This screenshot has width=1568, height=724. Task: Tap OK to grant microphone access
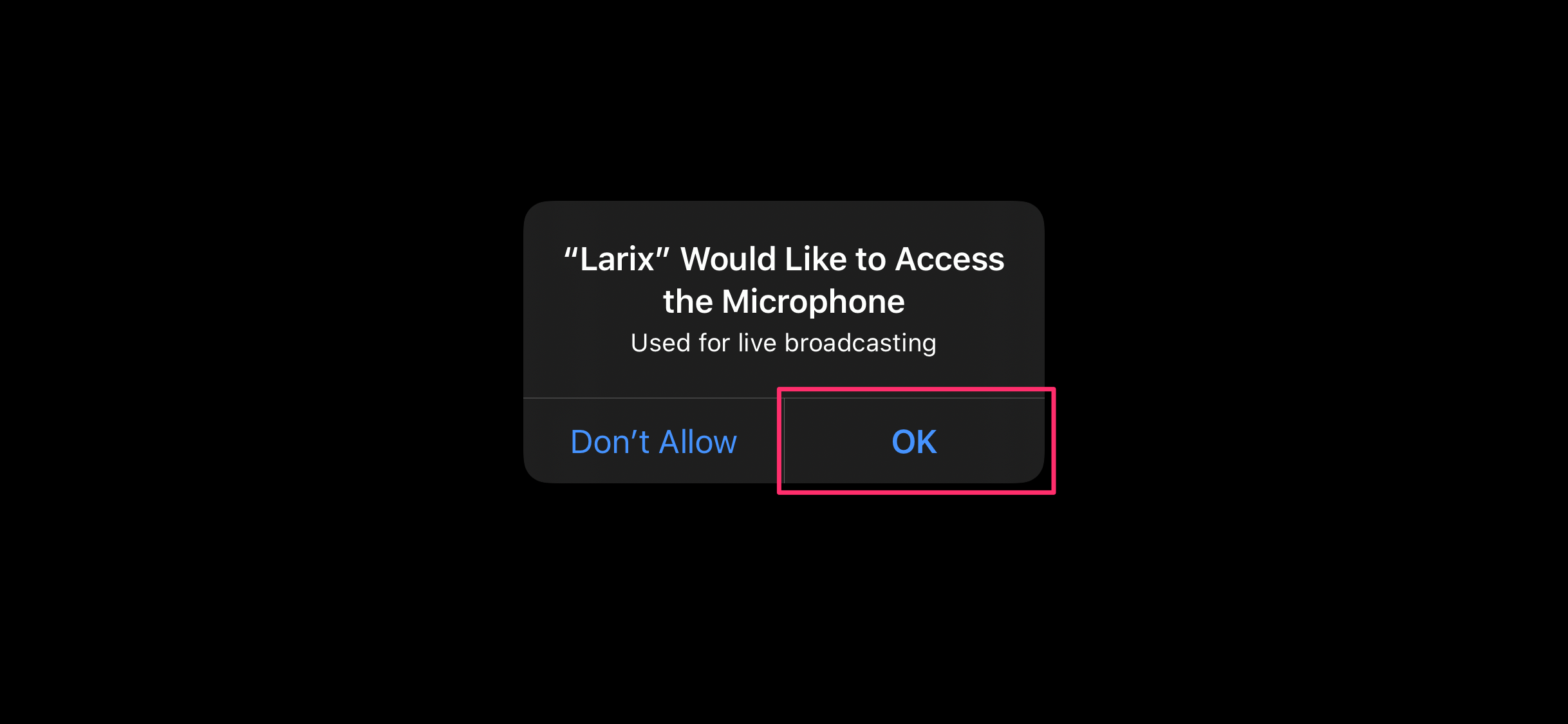coord(914,441)
